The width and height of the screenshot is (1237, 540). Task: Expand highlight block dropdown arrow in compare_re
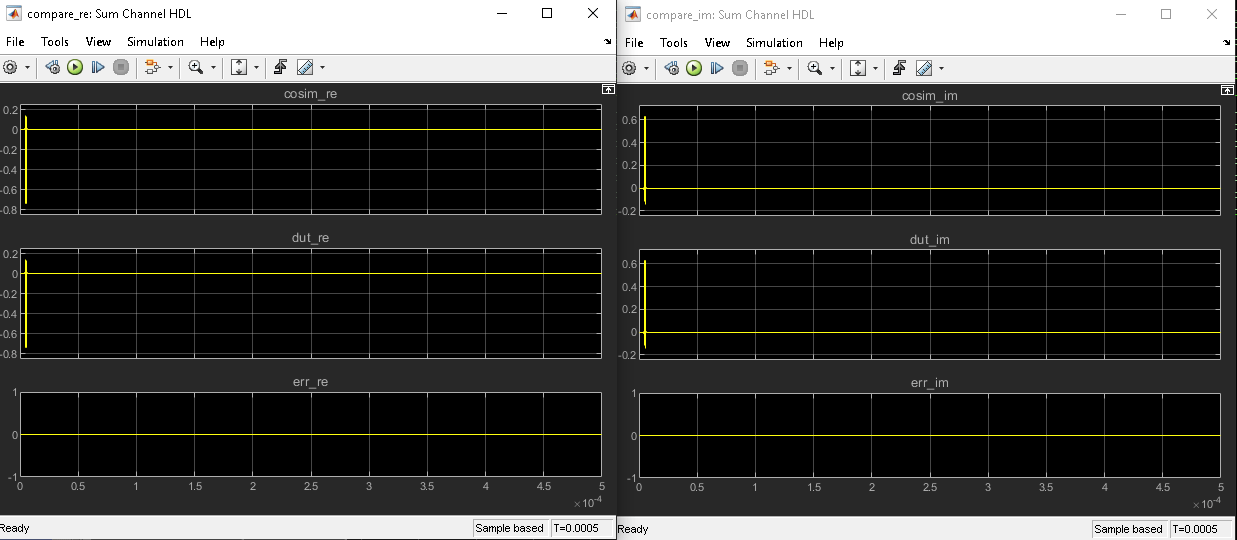[x=169, y=68]
